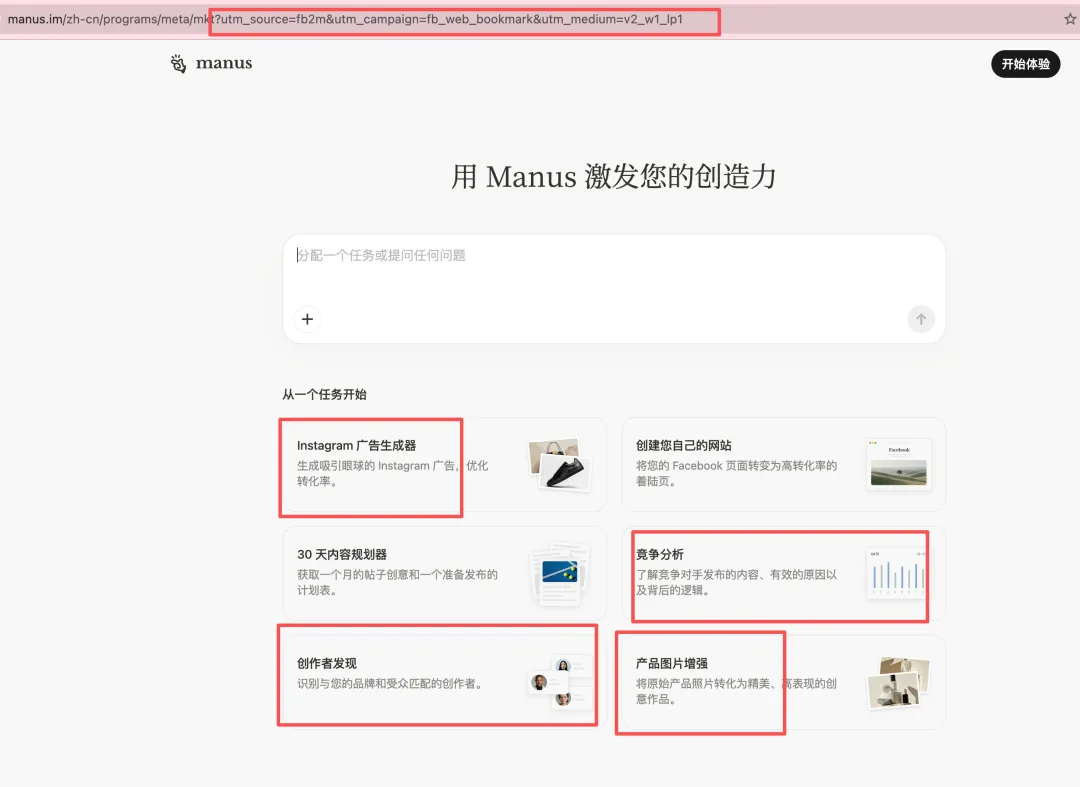This screenshot has width=1080, height=787.
Task: Click the text 将原始产品照片转化为精美
Action: [x=703, y=684]
